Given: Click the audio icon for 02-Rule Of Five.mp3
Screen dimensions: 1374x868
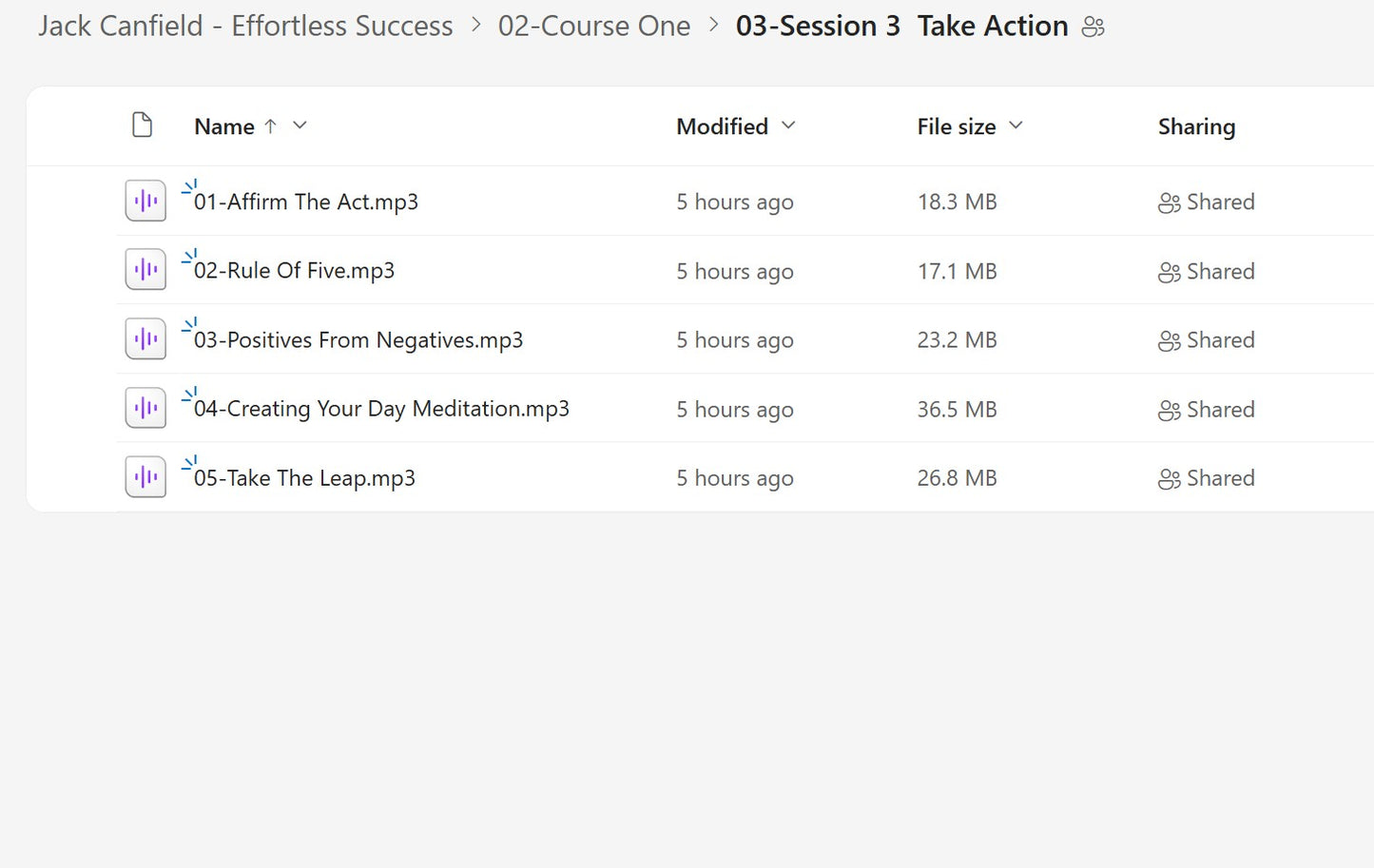Looking at the screenshot, I should click(x=145, y=269).
